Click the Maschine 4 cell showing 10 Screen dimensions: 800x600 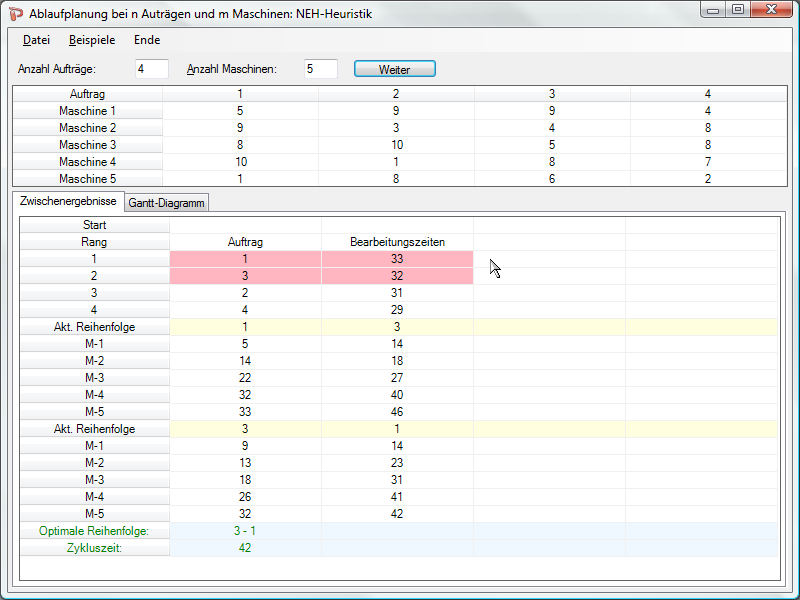click(x=240, y=162)
